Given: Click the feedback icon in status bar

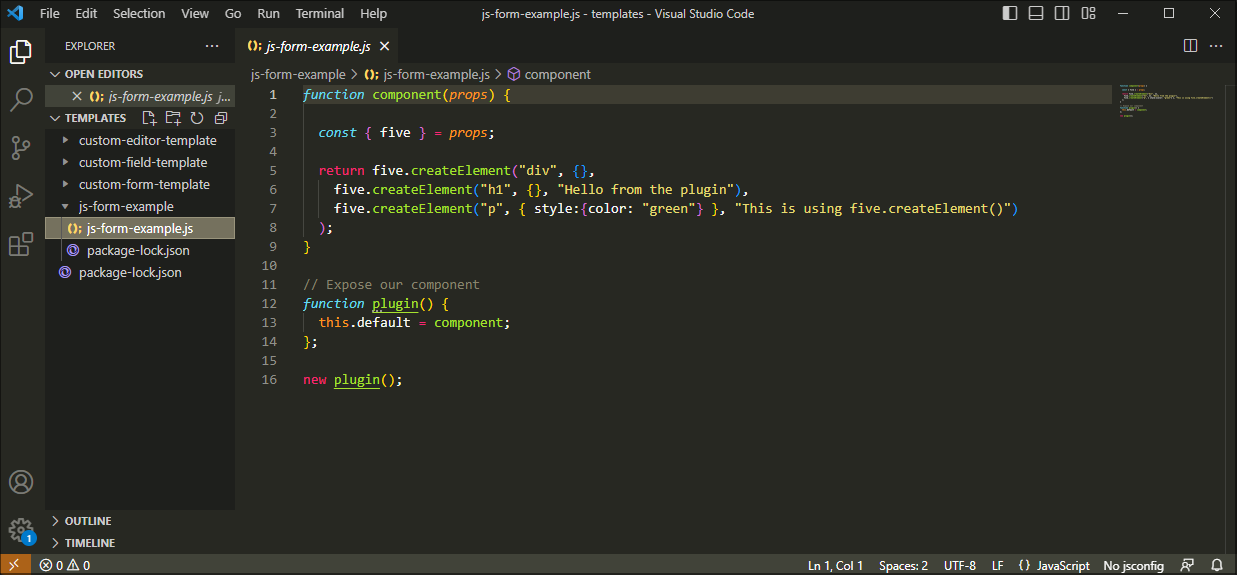Looking at the screenshot, I should (1187, 565).
